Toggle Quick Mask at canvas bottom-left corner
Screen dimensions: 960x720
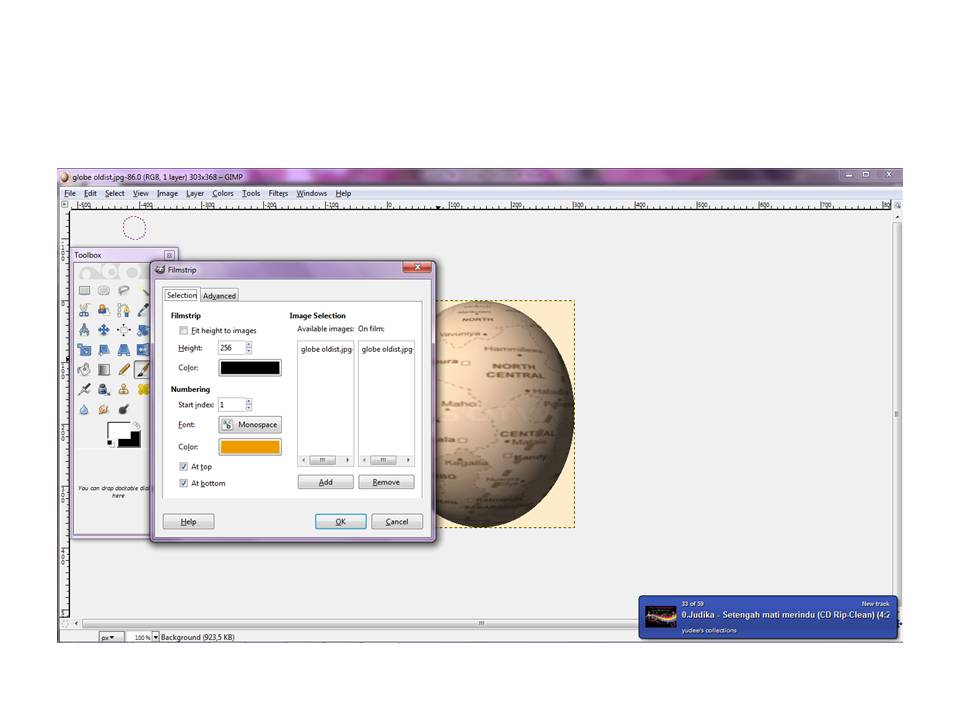65,623
